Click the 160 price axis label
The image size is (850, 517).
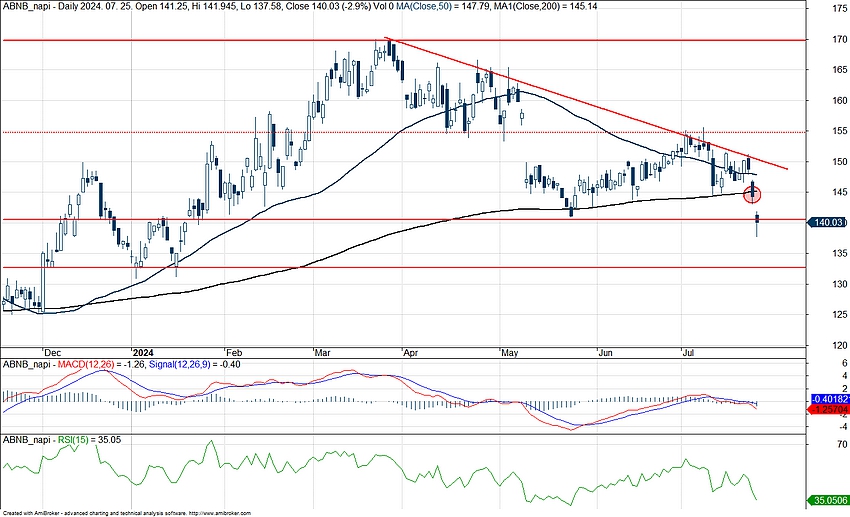coord(840,100)
